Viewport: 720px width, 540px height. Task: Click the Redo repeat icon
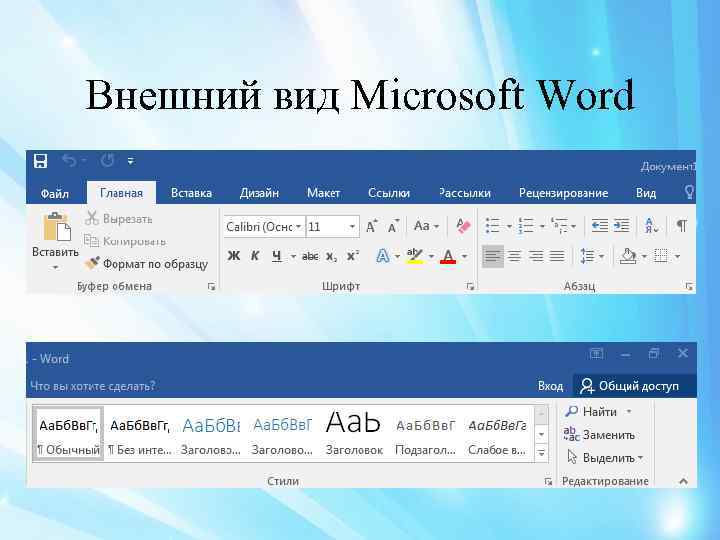107,161
